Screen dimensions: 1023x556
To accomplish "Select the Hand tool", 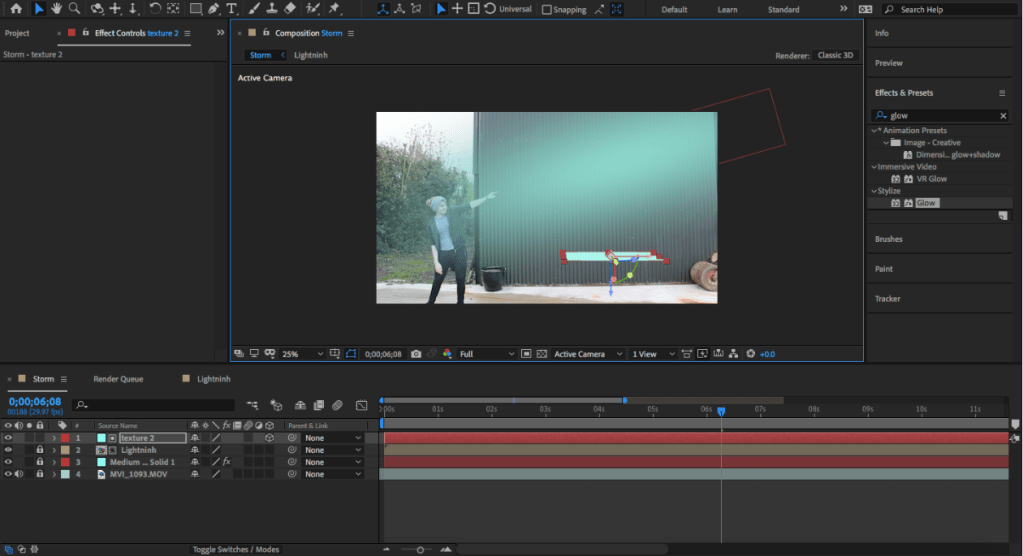I will coord(56,9).
